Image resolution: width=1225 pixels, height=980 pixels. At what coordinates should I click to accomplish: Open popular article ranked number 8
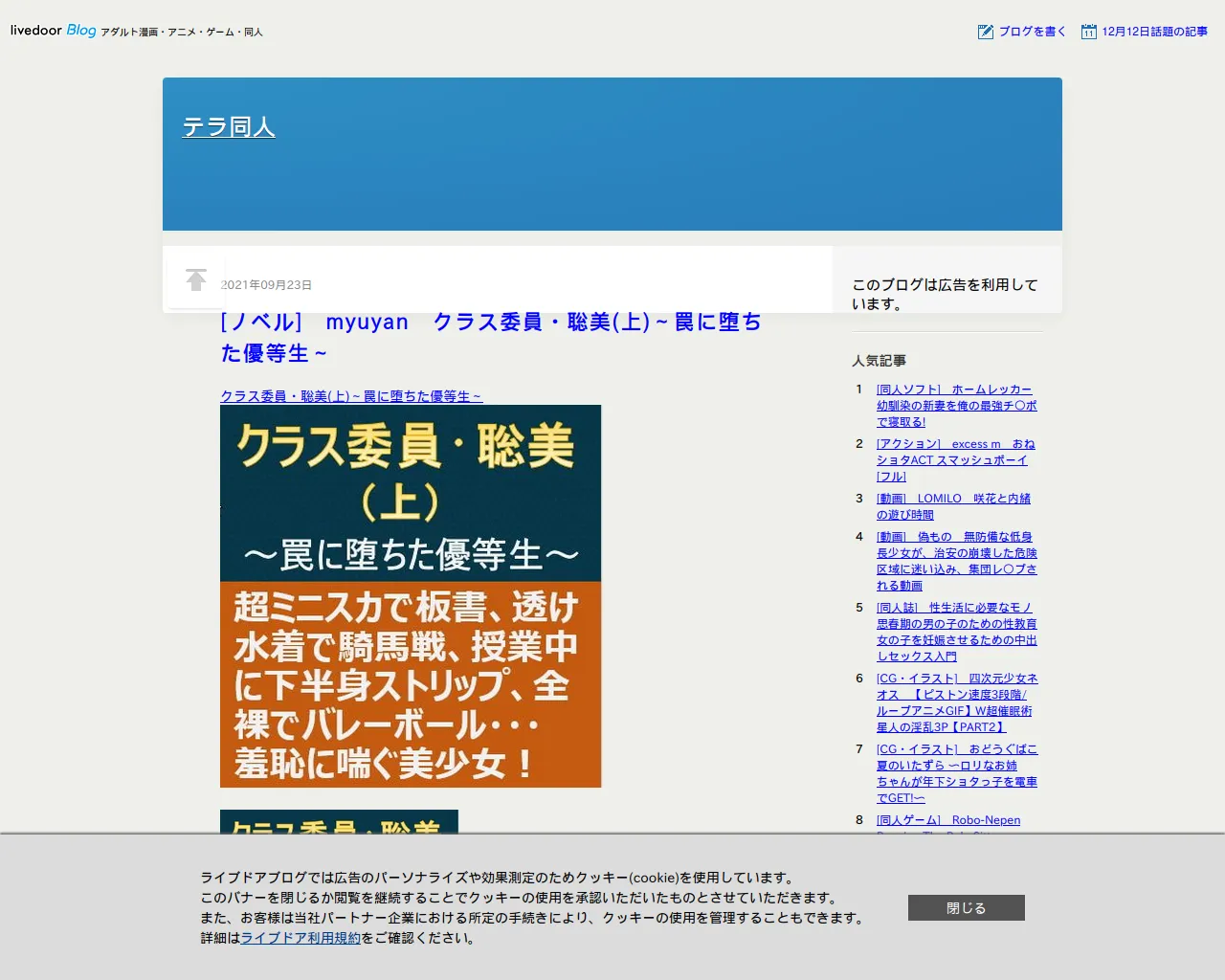click(x=947, y=820)
